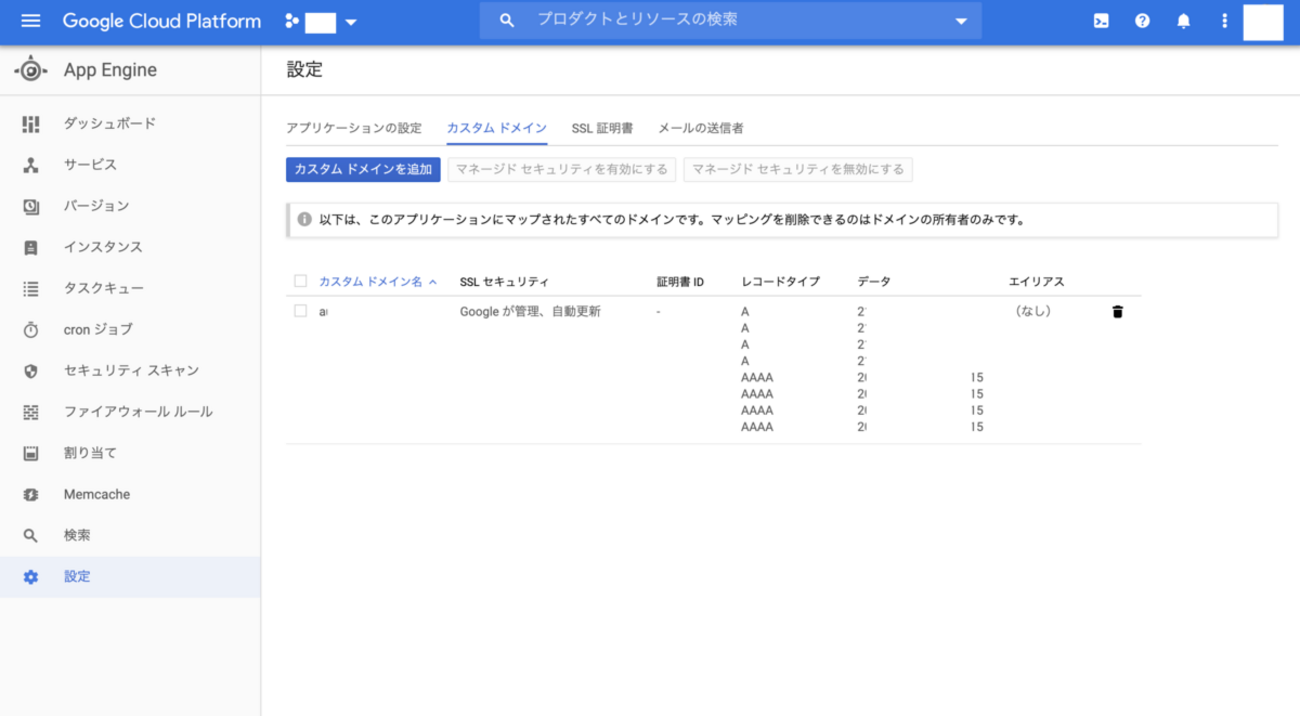The width and height of the screenshot is (1300, 716).
Task: Click the info icon in the notice banner
Action: pos(304,220)
